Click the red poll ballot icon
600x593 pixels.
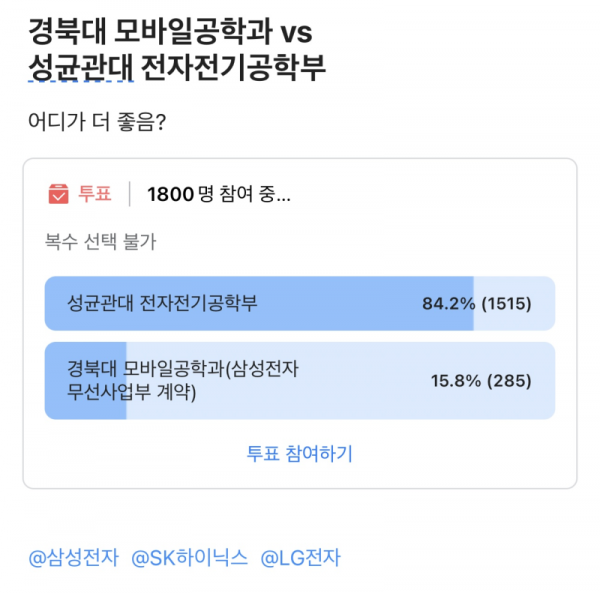(x=58, y=193)
